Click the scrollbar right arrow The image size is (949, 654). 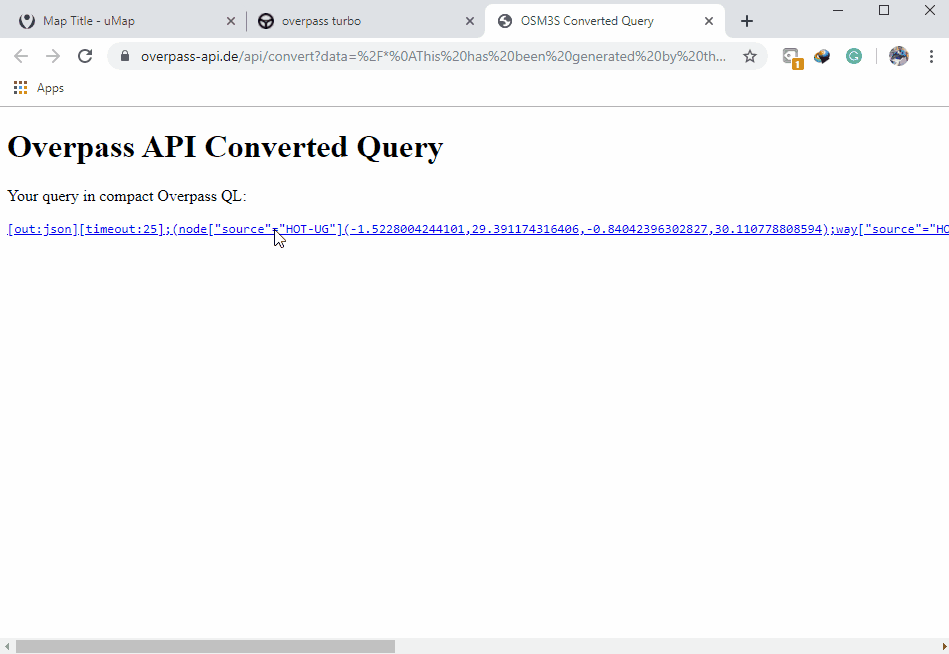pos(941,646)
